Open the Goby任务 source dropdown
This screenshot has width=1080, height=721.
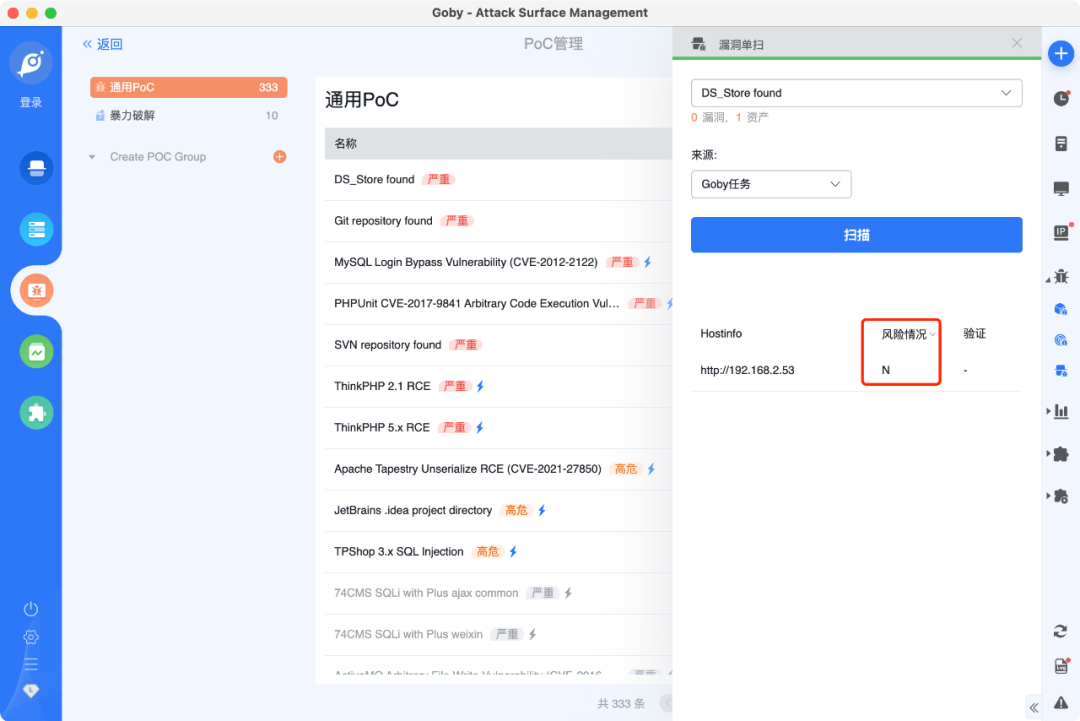[x=771, y=184]
